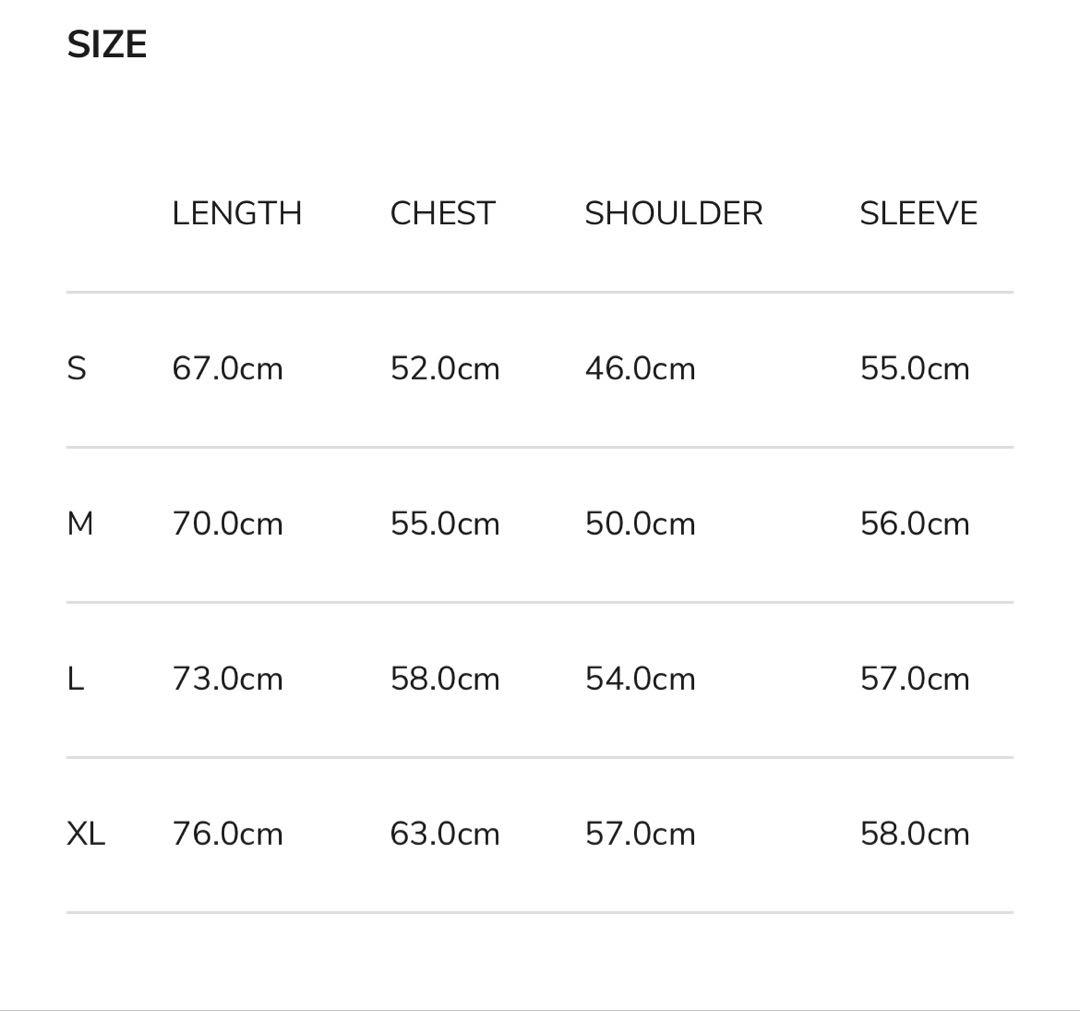Select the 55.0cm sleeve value

click(914, 369)
